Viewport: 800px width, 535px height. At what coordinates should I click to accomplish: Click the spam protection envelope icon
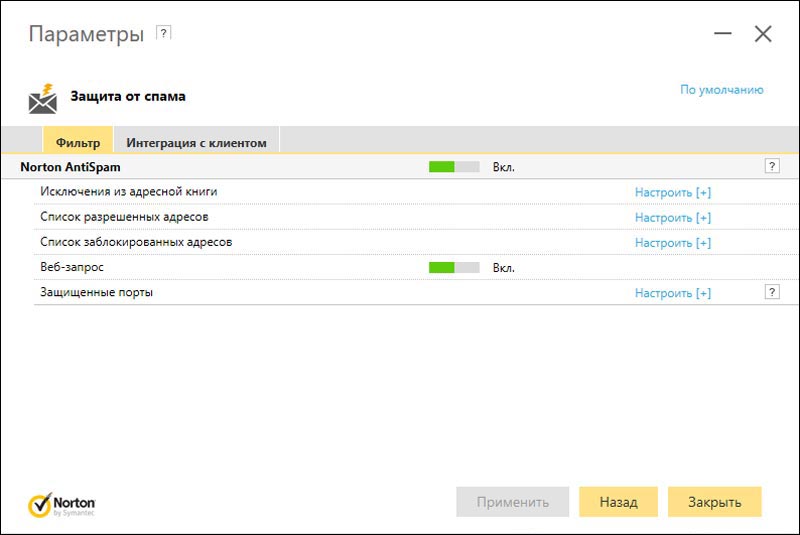43,98
